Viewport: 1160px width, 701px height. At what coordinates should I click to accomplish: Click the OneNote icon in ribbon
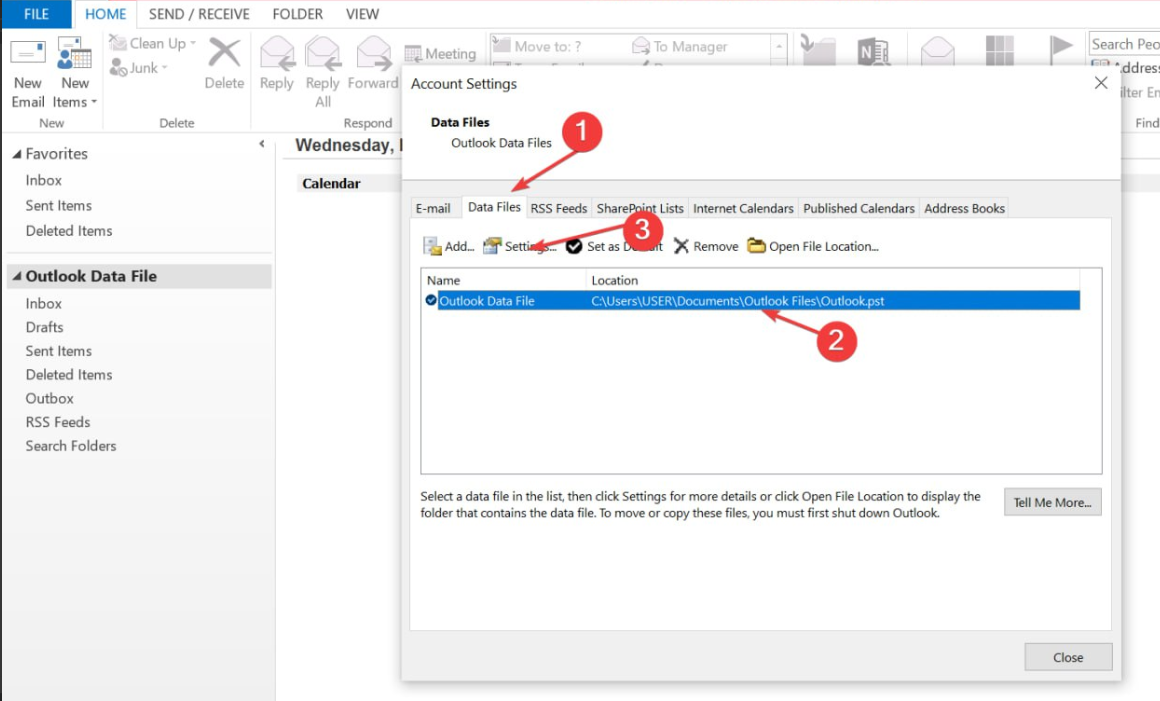point(873,52)
